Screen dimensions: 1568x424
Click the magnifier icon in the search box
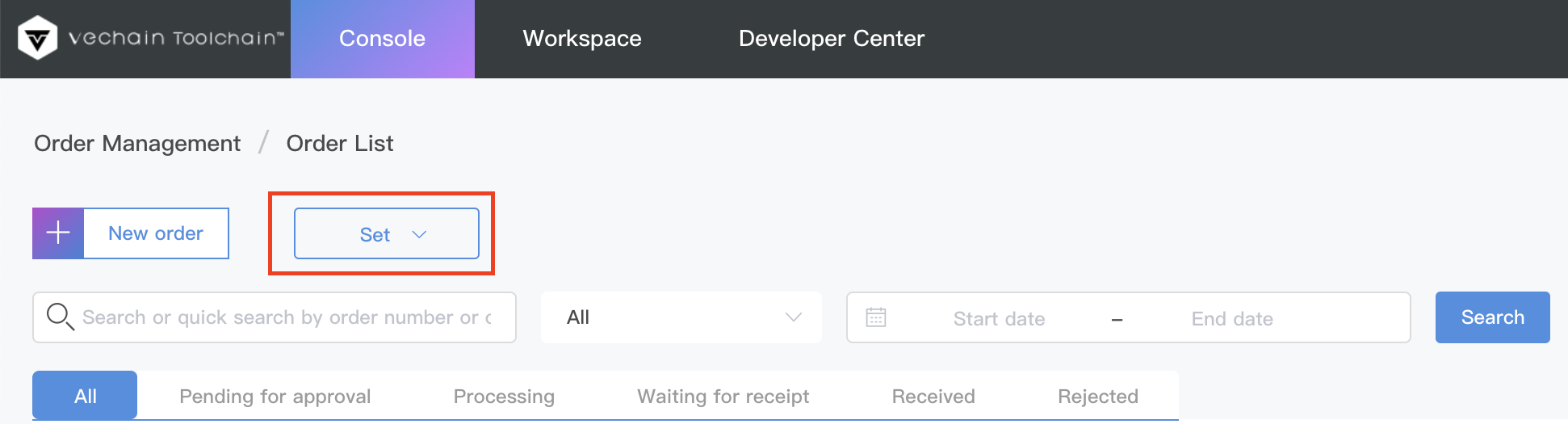(60, 317)
